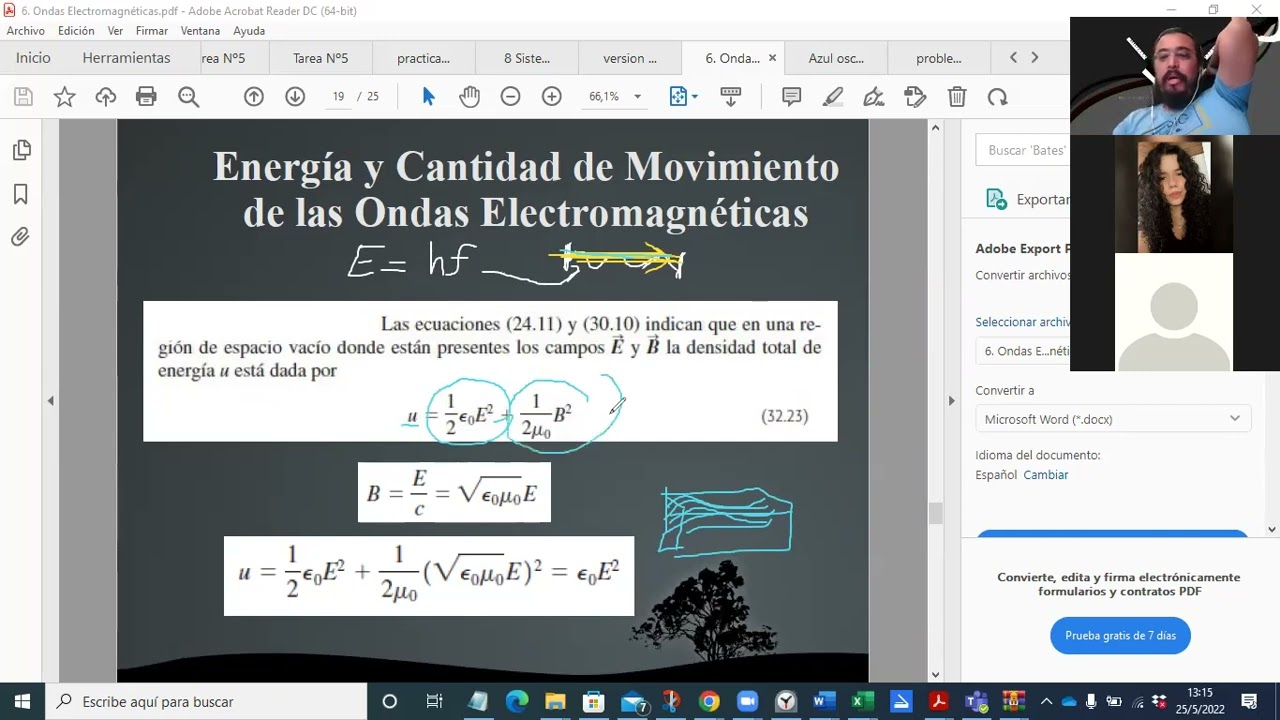This screenshot has height=720, width=1280.
Task: Open the fit page options
Action: (684, 97)
